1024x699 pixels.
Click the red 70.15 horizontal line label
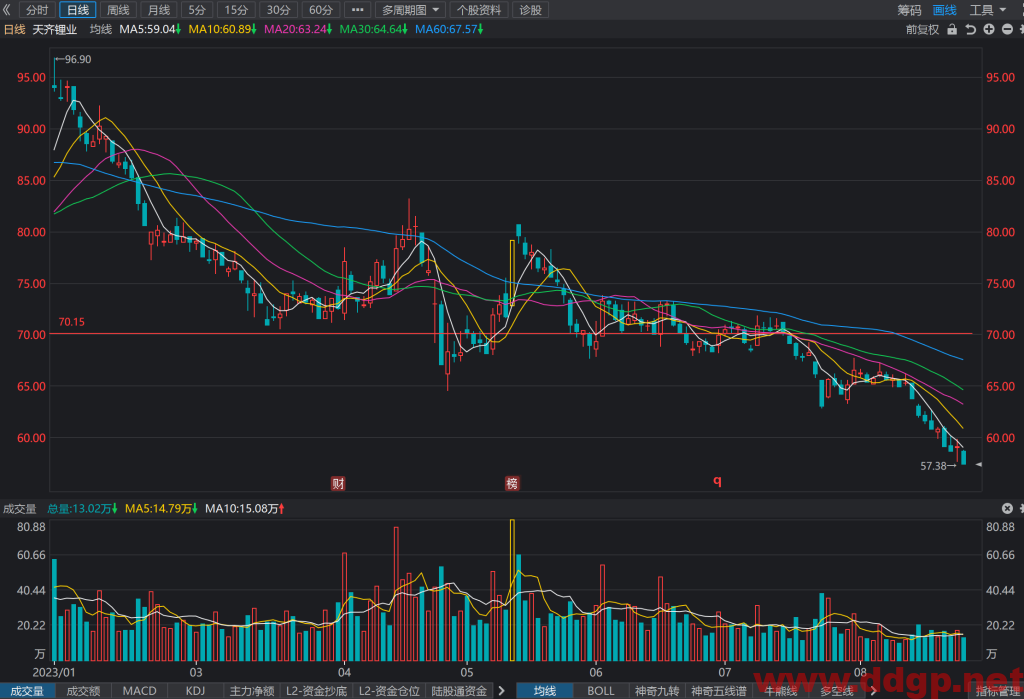pyautogui.click(x=71, y=322)
